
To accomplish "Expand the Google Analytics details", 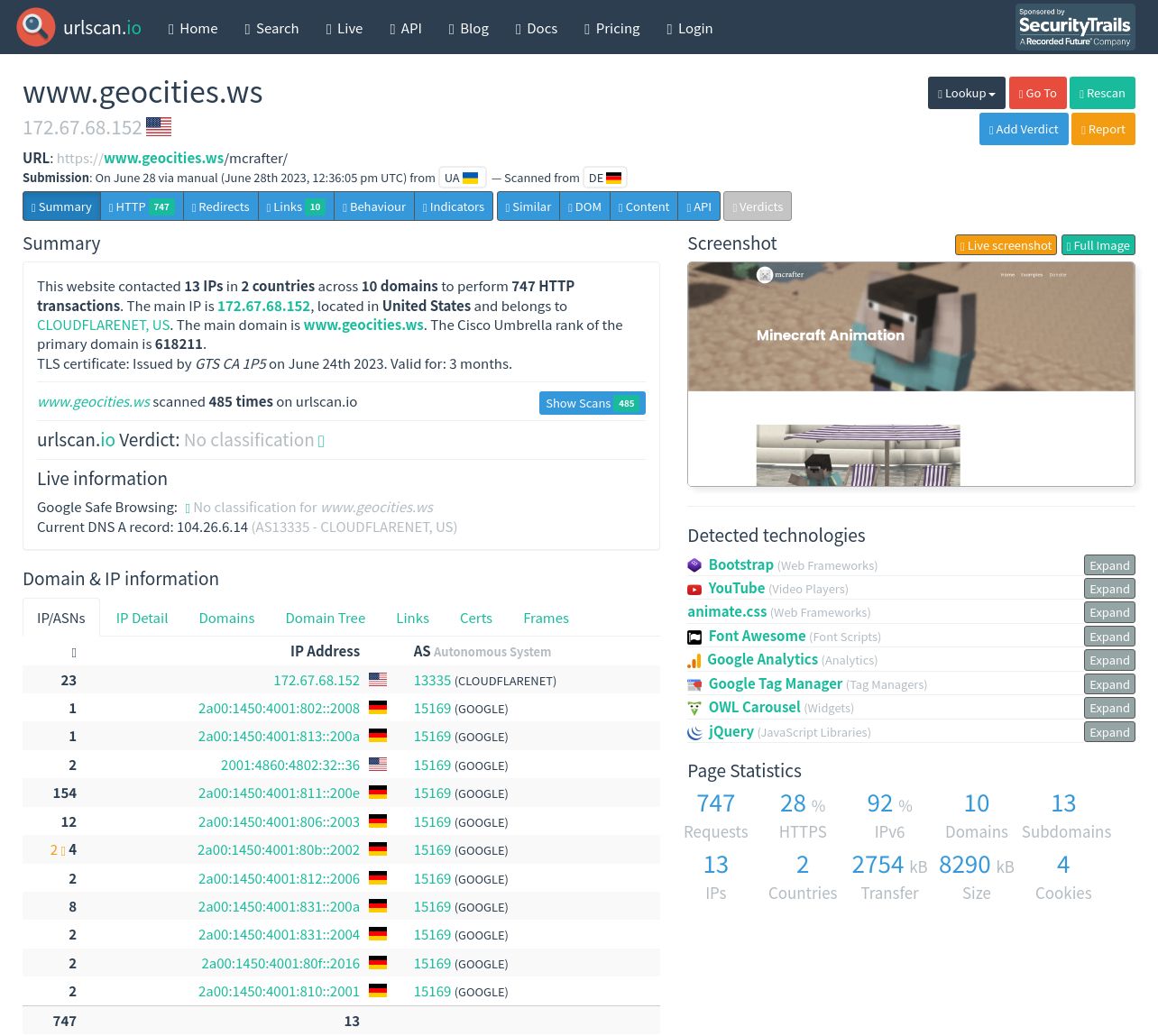I will click(1109, 660).
